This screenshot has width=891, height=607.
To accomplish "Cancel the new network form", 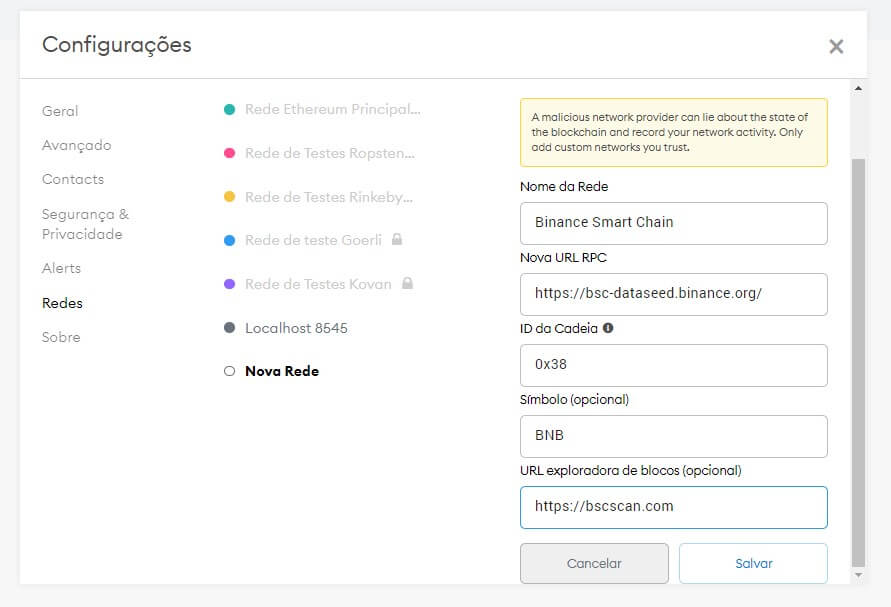I will pyautogui.click(x=594, y=563).
